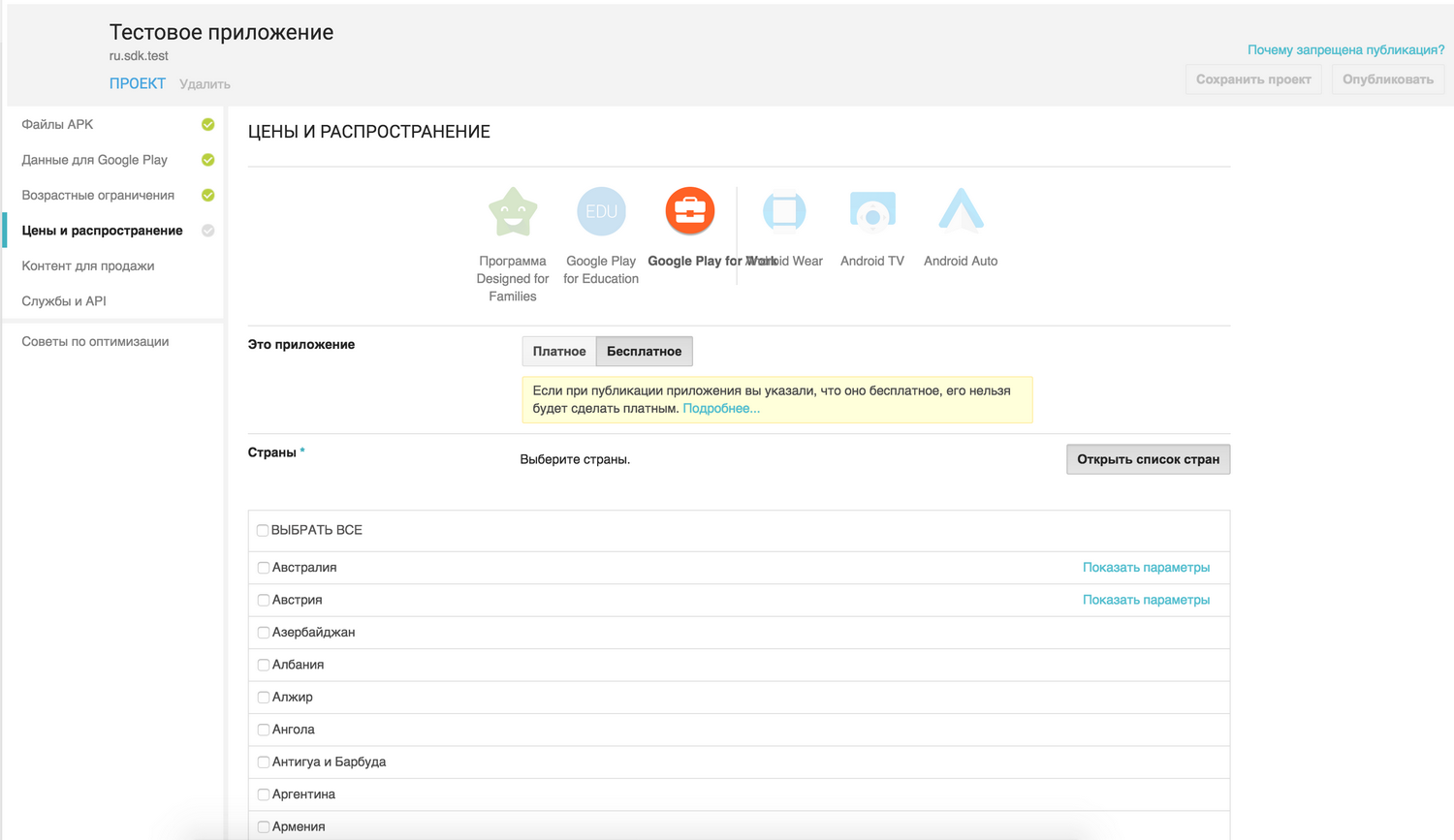
Task: Open the country list with Открыть список стран
Action: pyautogui.click(x=1148, y=459)
